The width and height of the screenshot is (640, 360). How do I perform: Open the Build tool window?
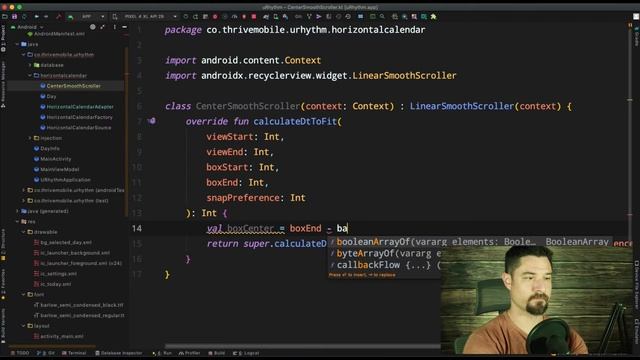point(217,353)
